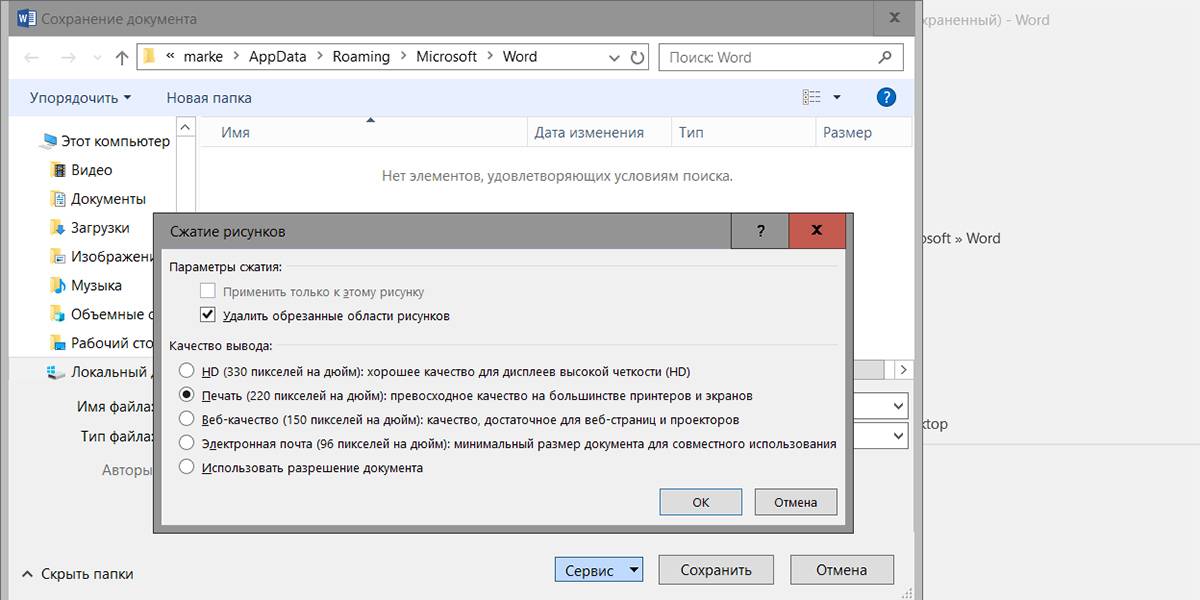The width and height of the screenshot is (1200, 600).
Task: Sort by the Тип column header
Action: click(743, 132)
